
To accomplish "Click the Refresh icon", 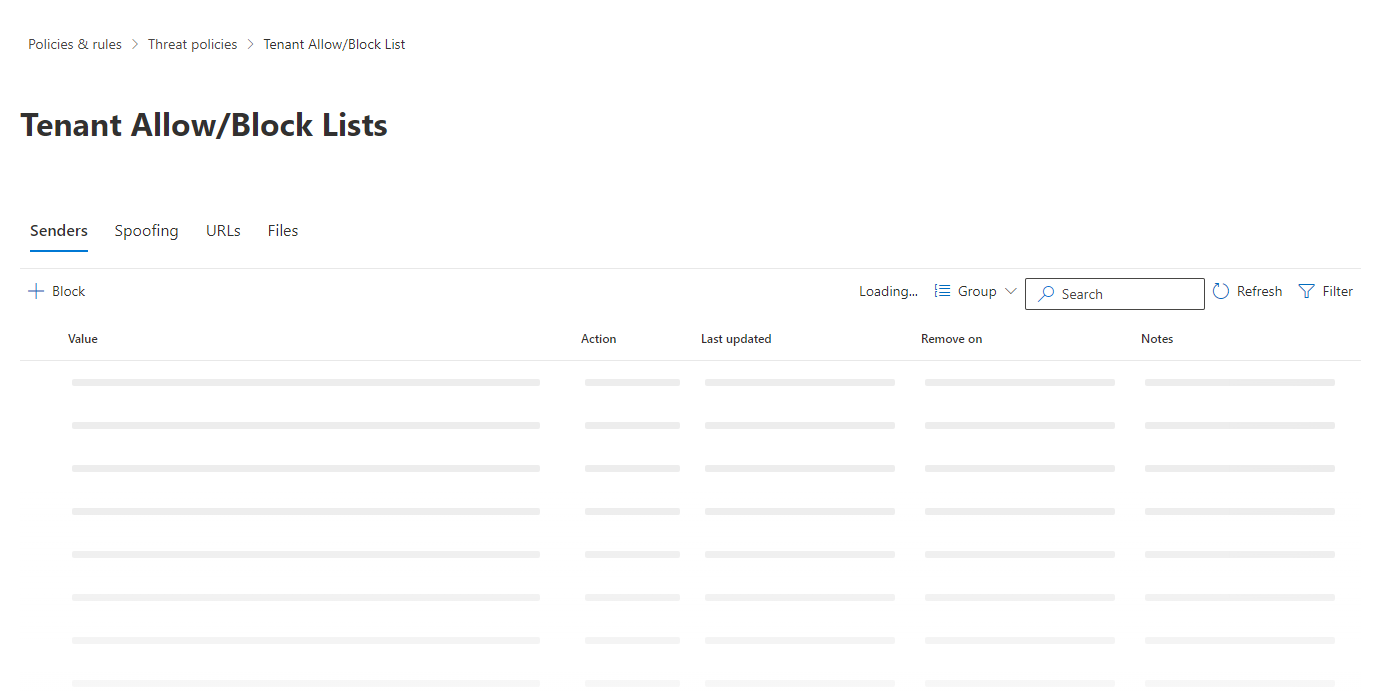I will tap(1221, 290).
